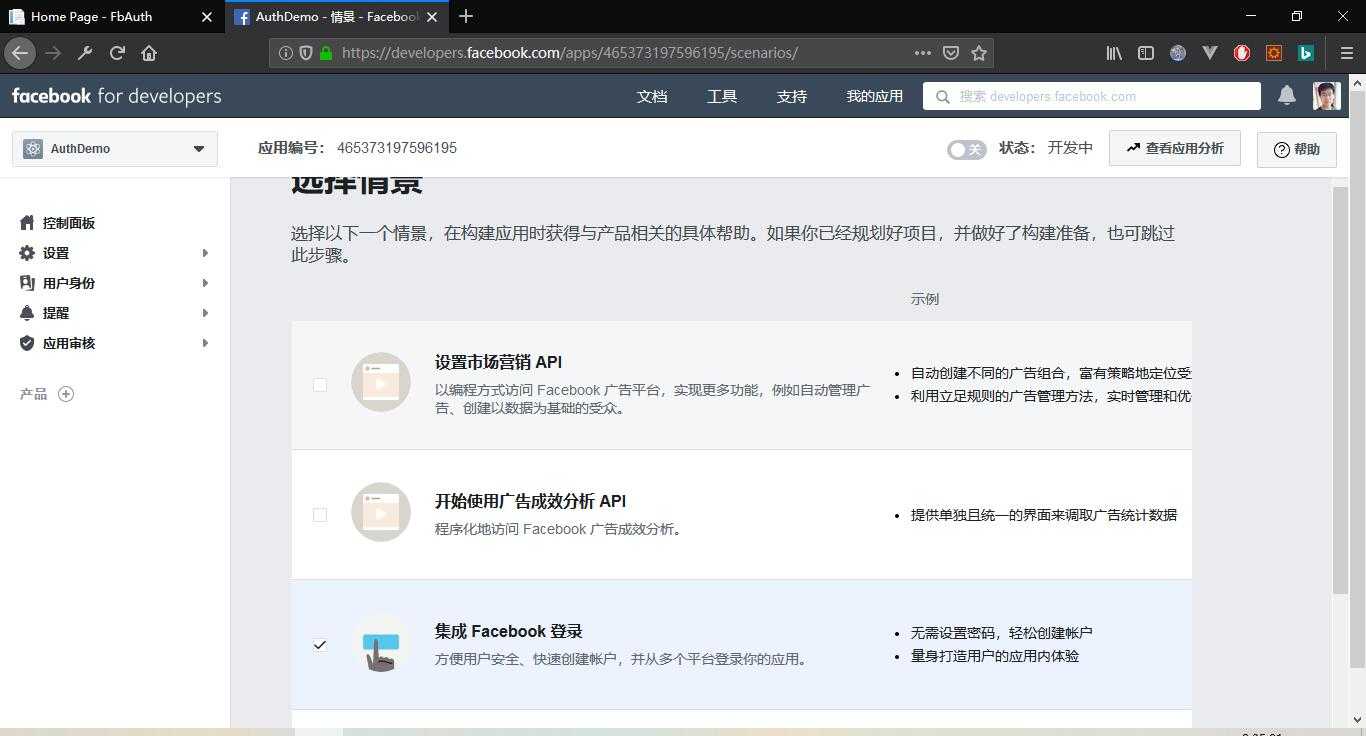Image resolution: width=1366 pixels, height=736 pixels.
Task: Check the 开始使用广告成效分析 API checkbox
Action: tap(320, 515)
